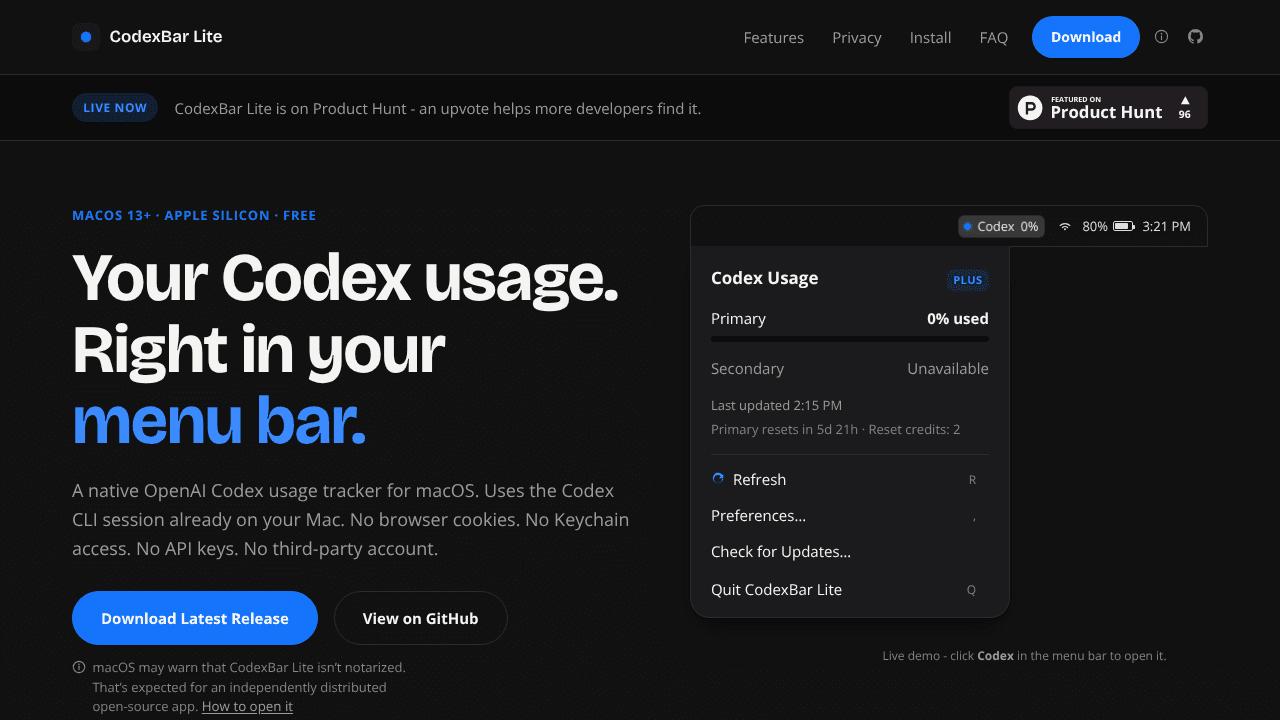Click the blue Download button in header
This screenshot has height=720, width=1280.
pos(1086,37)
